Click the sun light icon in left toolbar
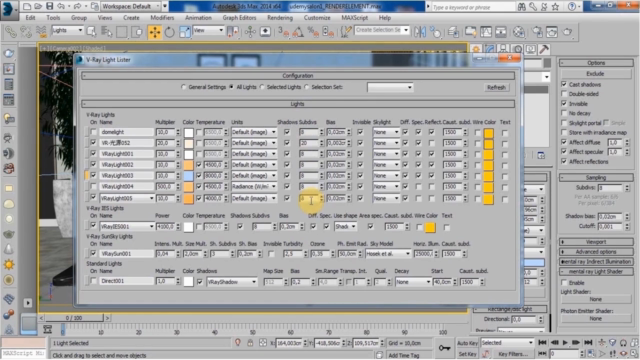The image size is (640, 360). 9,264
